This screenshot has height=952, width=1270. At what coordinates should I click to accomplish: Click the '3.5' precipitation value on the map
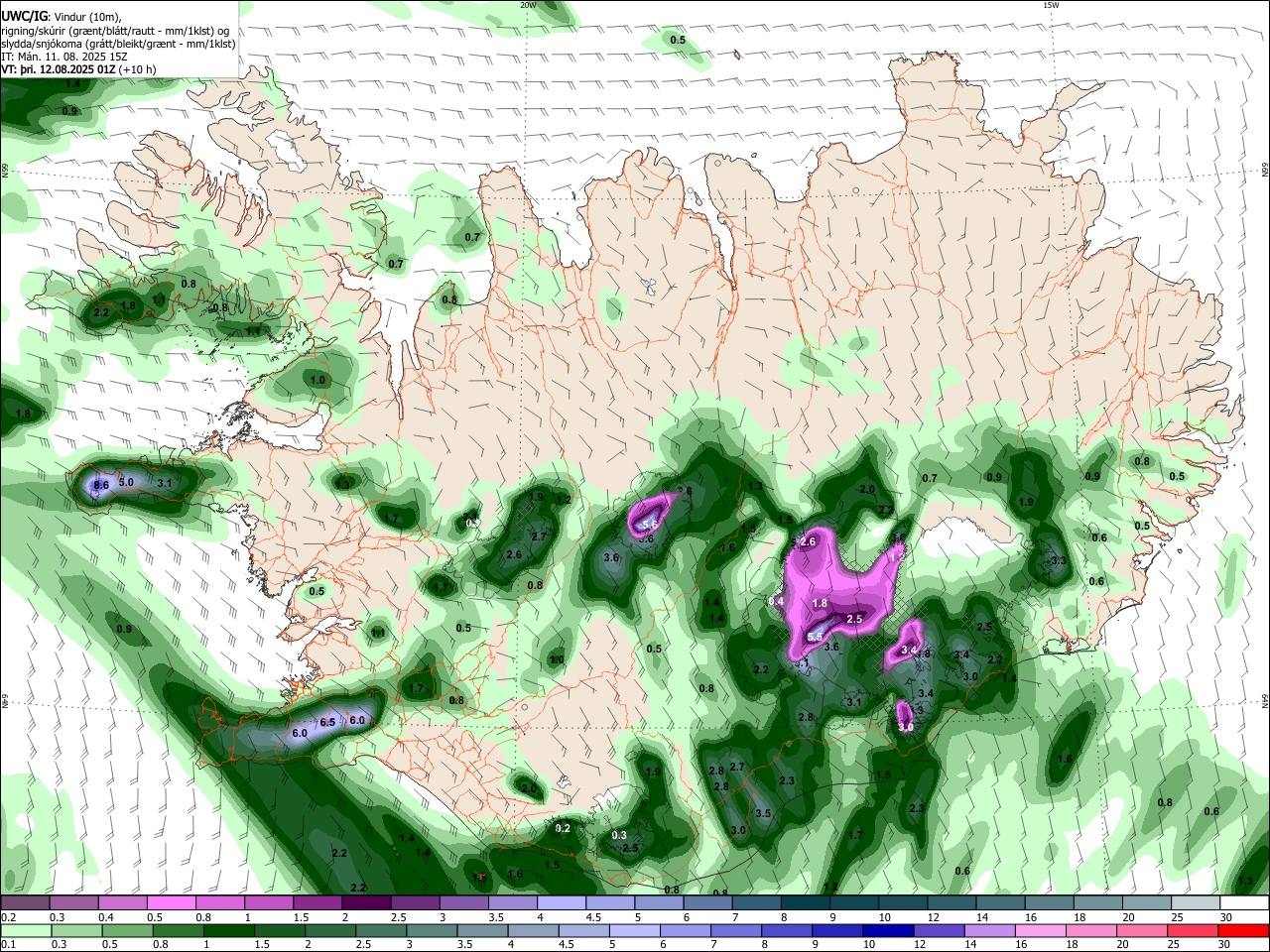[x=763, y=813]
